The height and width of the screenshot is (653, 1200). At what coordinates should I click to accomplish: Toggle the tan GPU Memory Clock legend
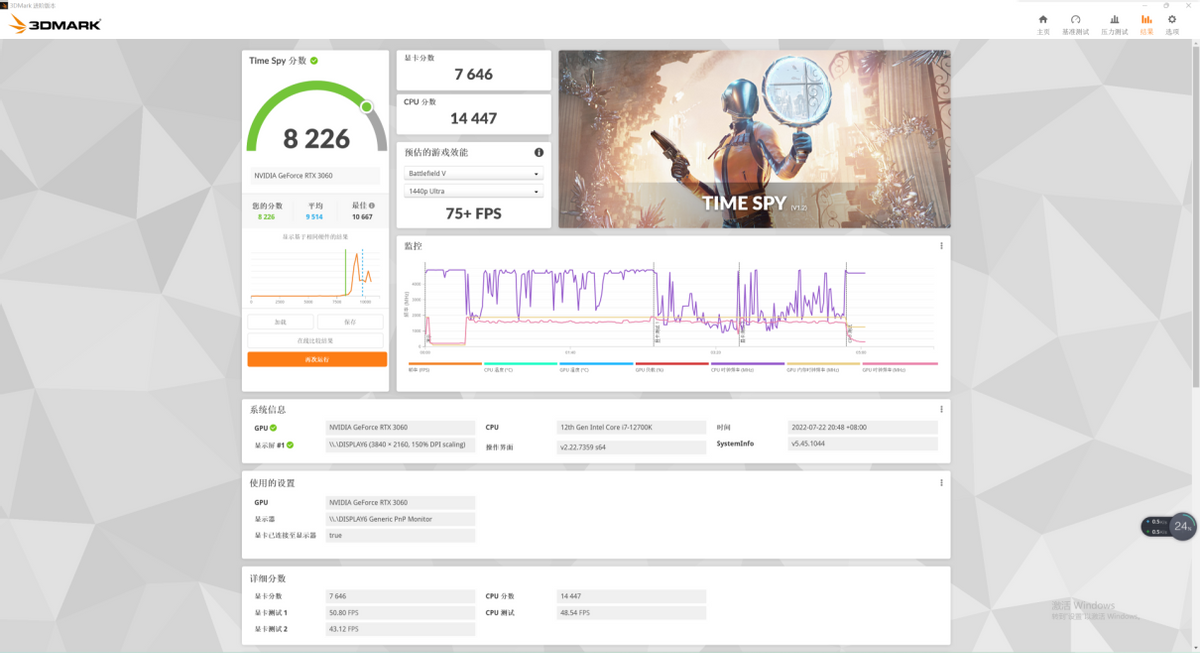point(823,367)
